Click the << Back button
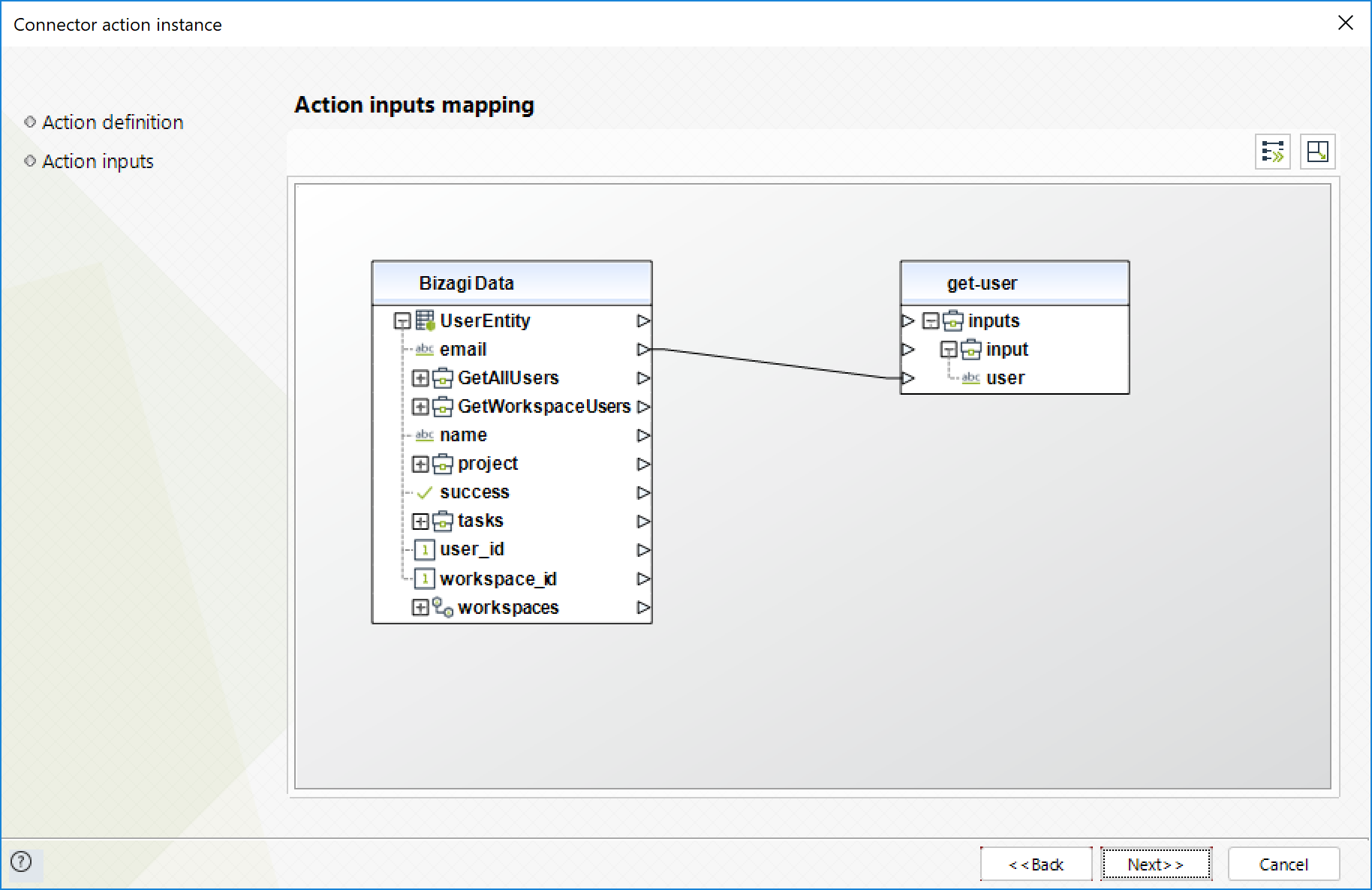 (x=1036, y=864)
